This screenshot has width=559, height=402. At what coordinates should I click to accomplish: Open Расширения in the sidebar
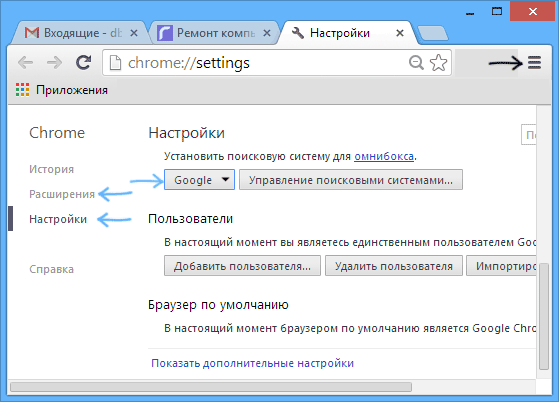pos(62,194)
